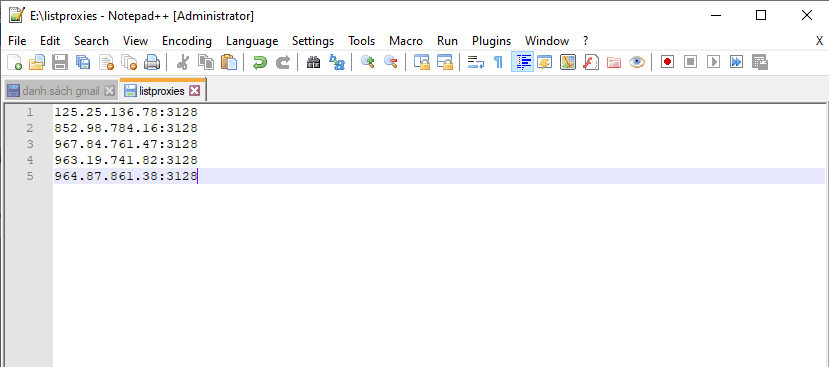Open the Tools menu
The image size is (829, 367).
(362, 41)
